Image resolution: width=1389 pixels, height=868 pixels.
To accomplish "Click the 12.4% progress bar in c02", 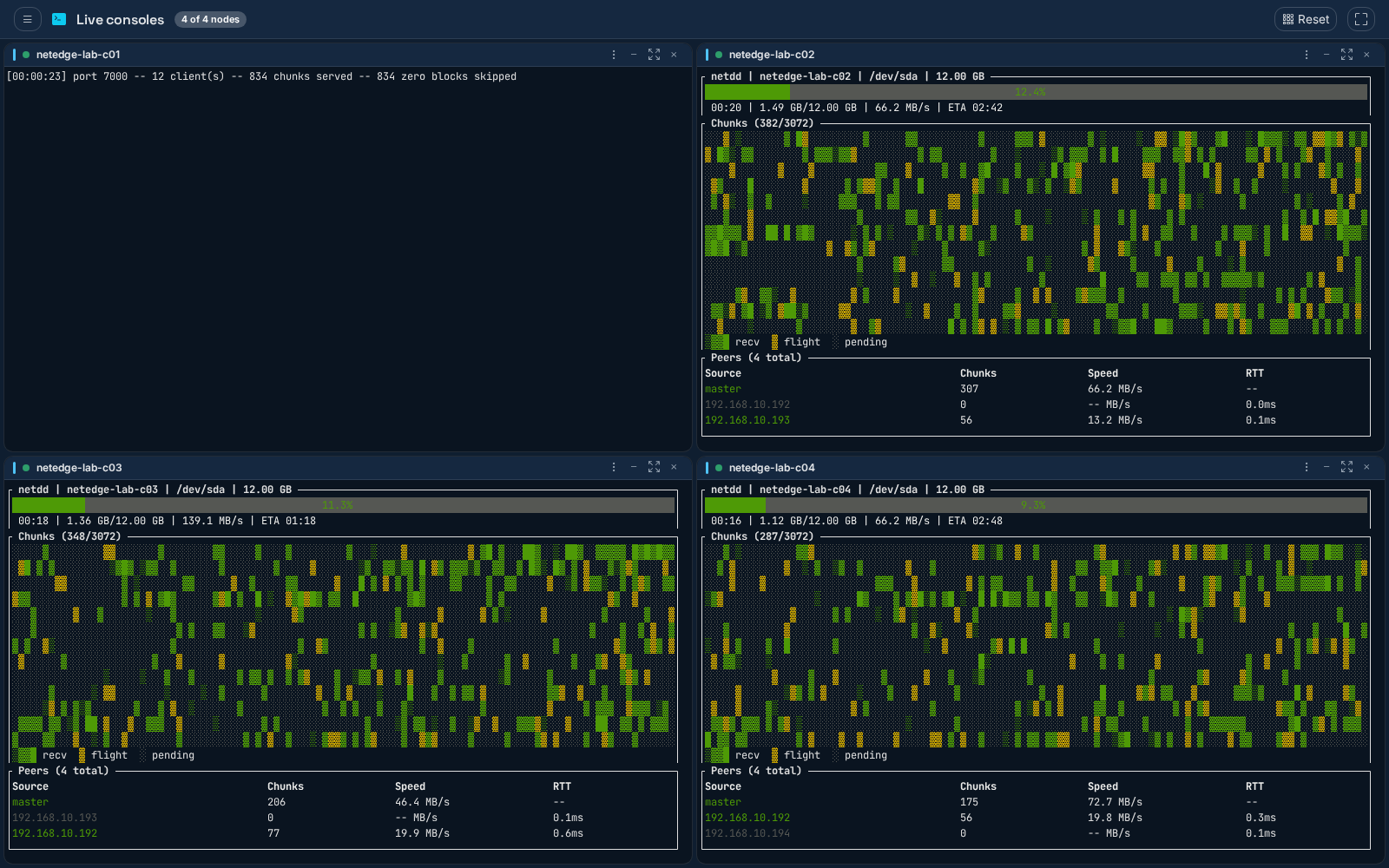I will [x=1036, y=92].
